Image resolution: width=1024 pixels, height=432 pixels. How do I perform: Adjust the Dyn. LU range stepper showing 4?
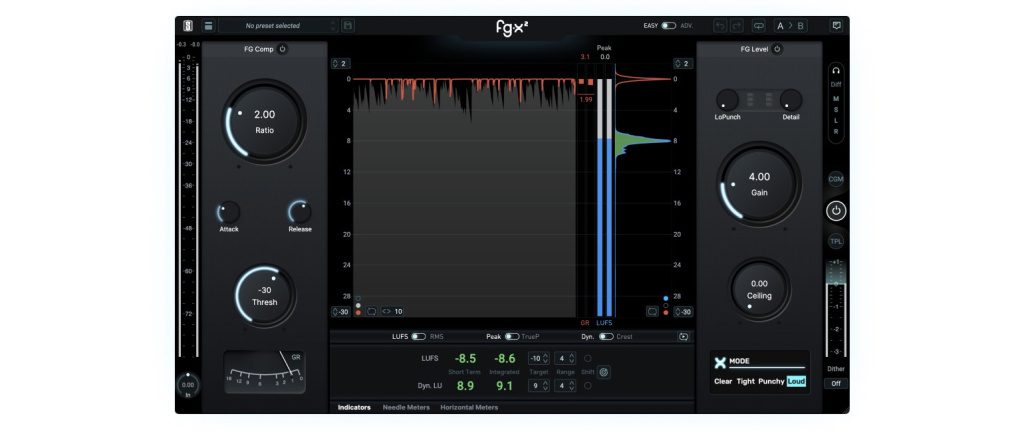(x=565, y=386)
